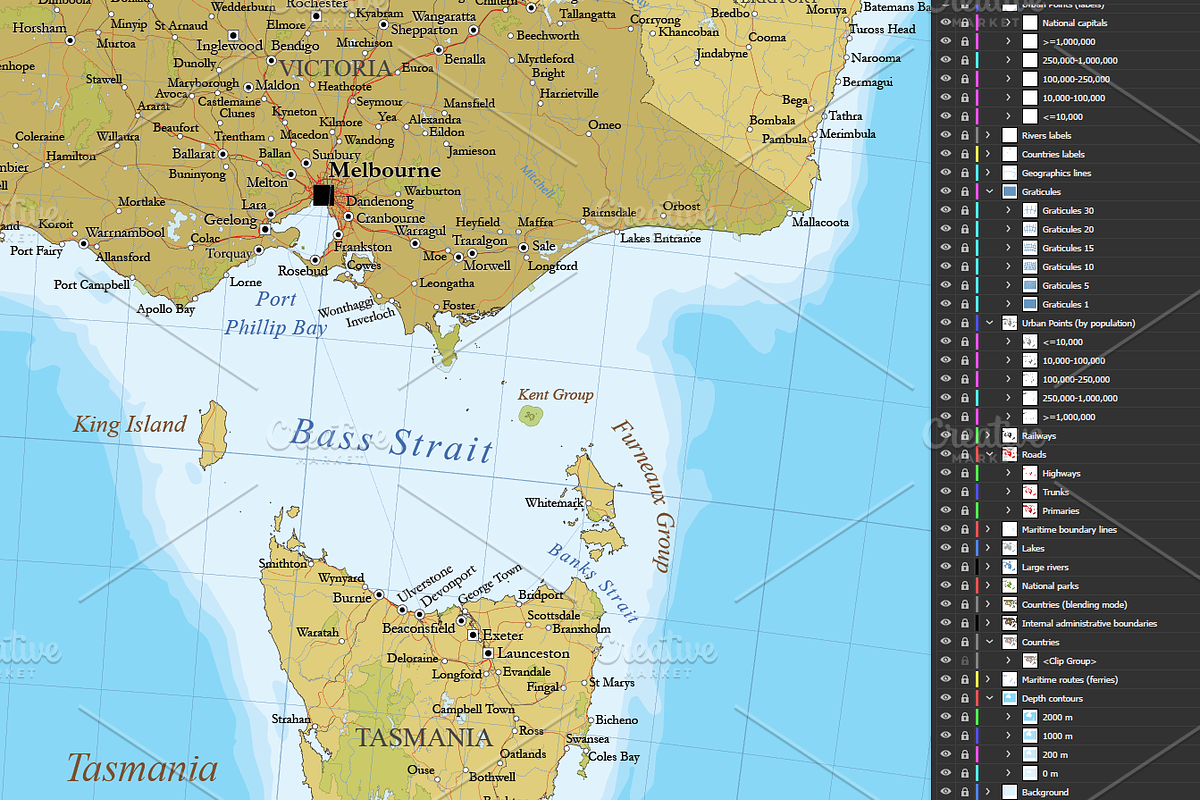
Task: Unlock the Trunks sublayer
Action: (x=964, y=492)
